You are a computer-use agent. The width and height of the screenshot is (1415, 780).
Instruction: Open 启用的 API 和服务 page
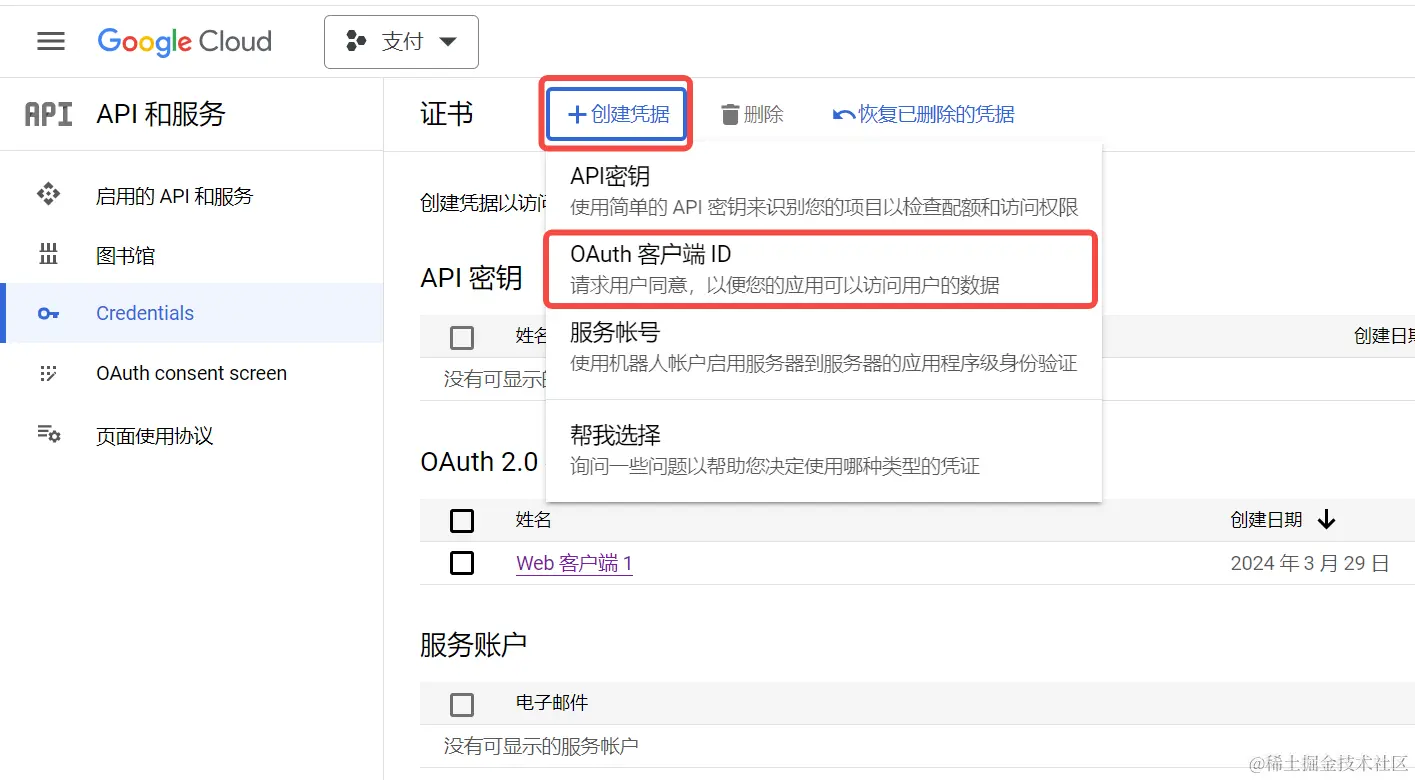click(x=174, y=196)
